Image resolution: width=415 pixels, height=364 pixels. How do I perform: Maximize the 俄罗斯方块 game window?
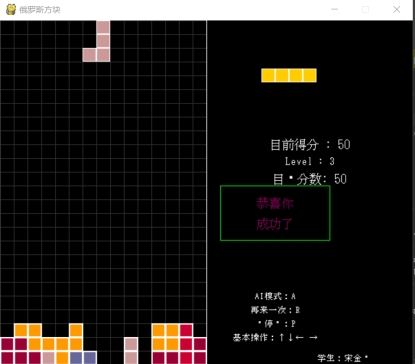pos(366,9)
